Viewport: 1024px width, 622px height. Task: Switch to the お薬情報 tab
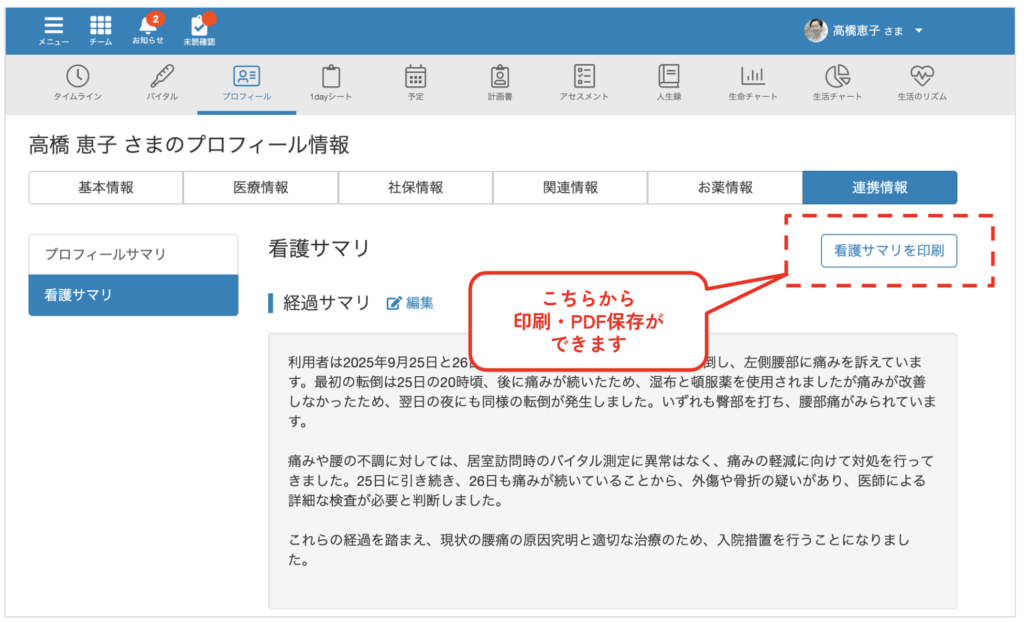click(x=725, y=187)
